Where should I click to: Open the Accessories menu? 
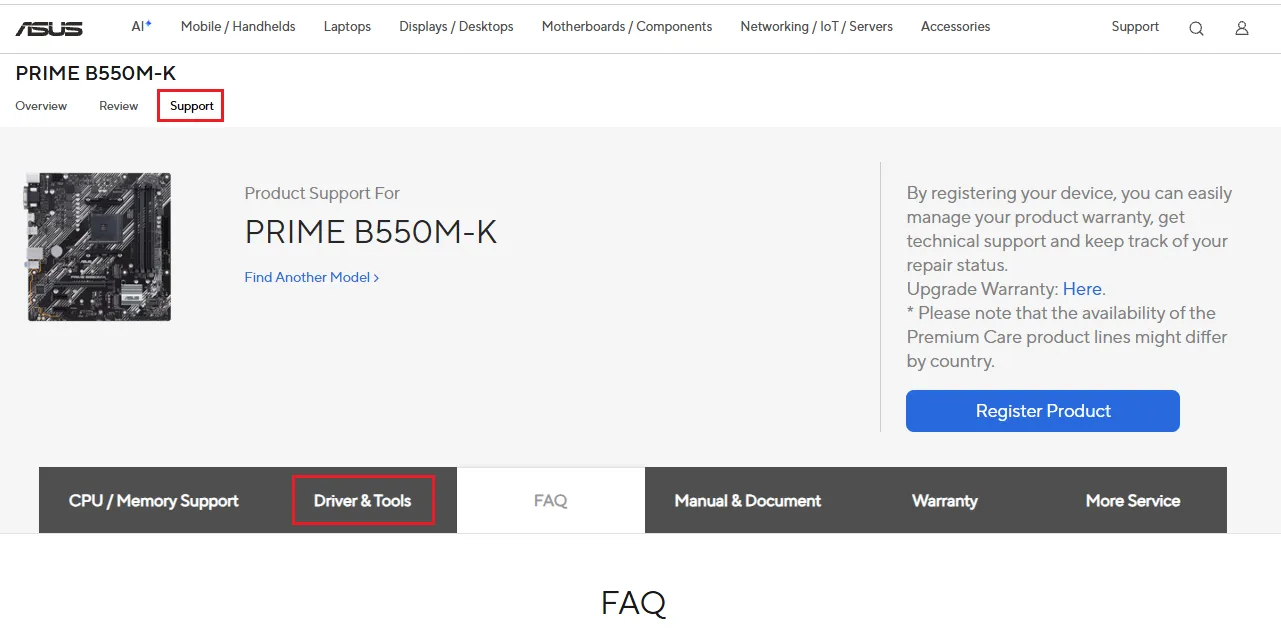(955, 26)
